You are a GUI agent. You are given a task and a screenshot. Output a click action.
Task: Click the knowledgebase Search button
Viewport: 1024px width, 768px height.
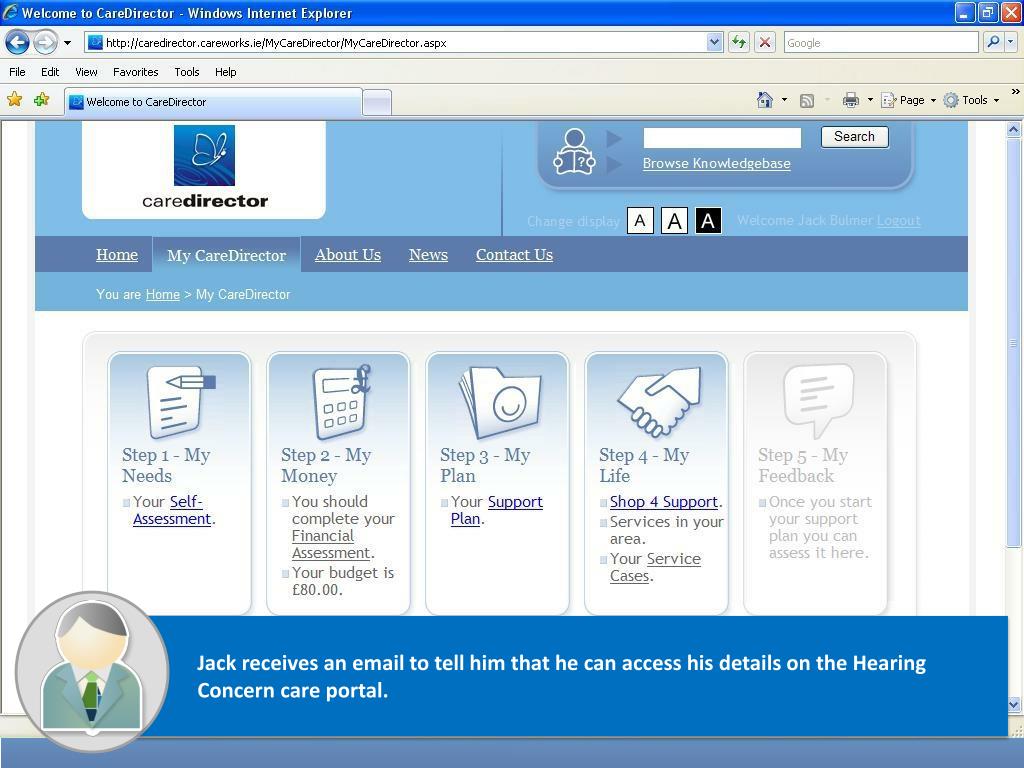[x=854, y=136]
